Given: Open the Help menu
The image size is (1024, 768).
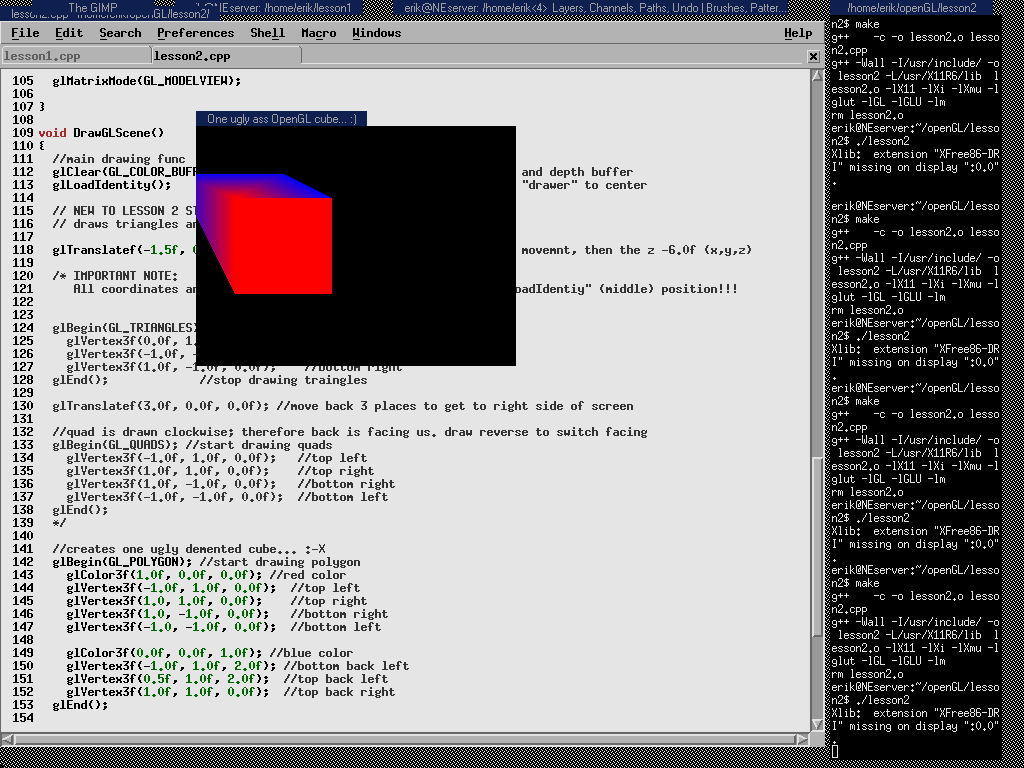Looking at the screenshot, I should pyautogui.click(x=797, y=33).
